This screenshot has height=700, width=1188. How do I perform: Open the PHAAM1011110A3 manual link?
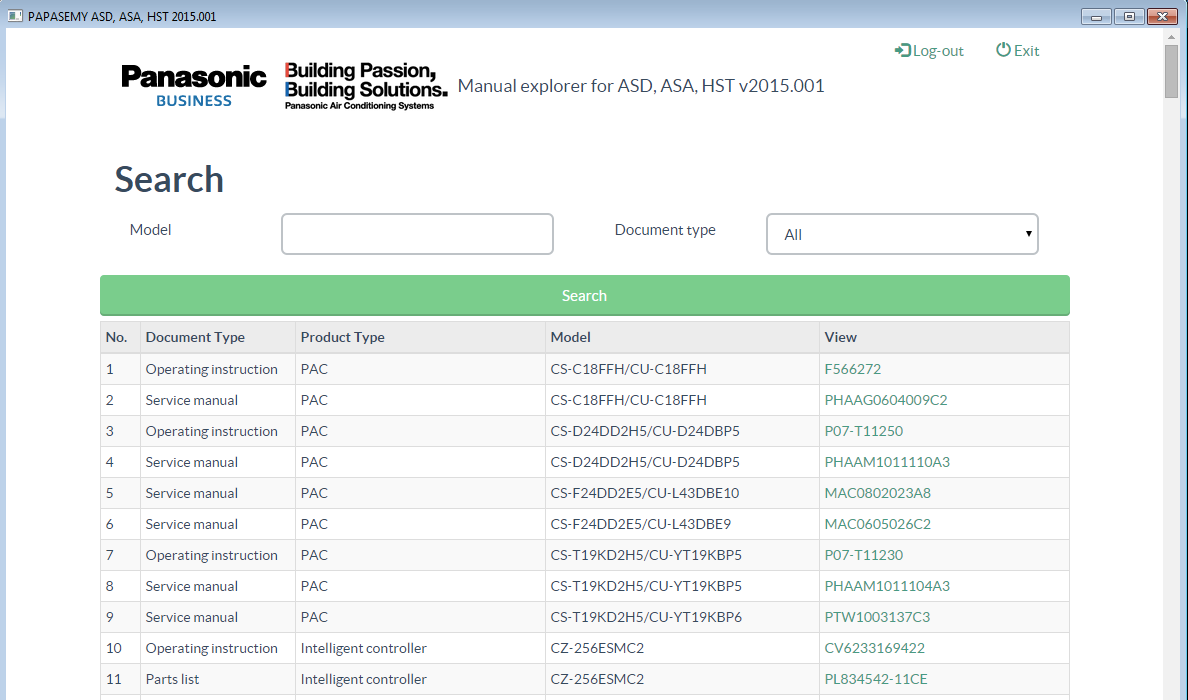pos(886,462)
